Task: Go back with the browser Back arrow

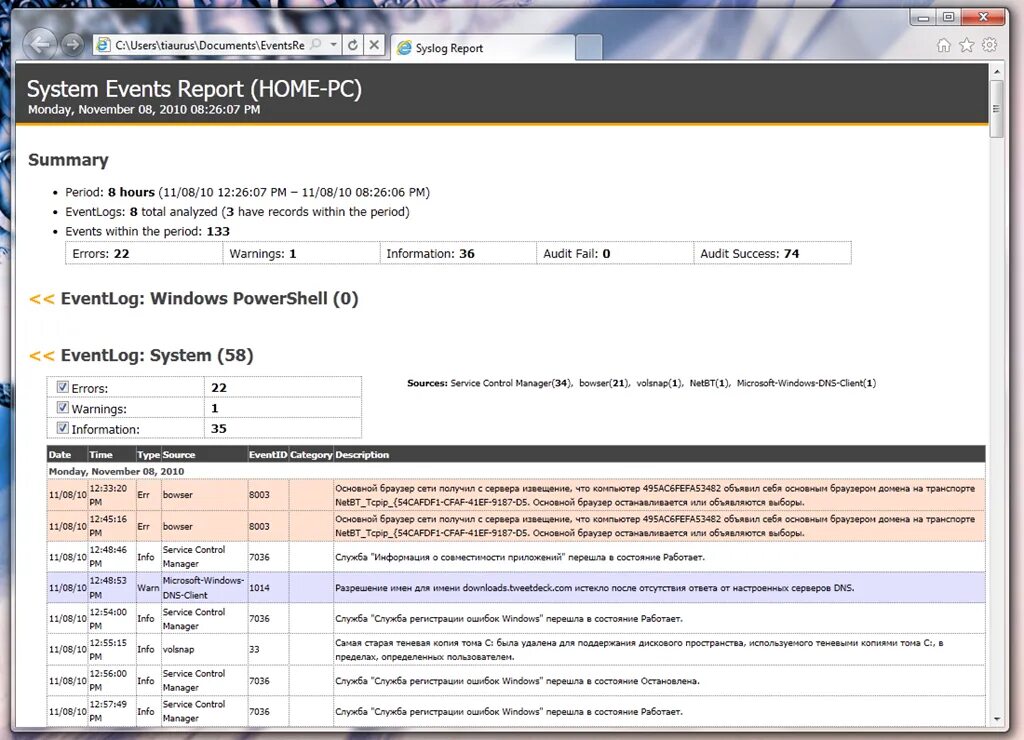Action: [40, 44]
